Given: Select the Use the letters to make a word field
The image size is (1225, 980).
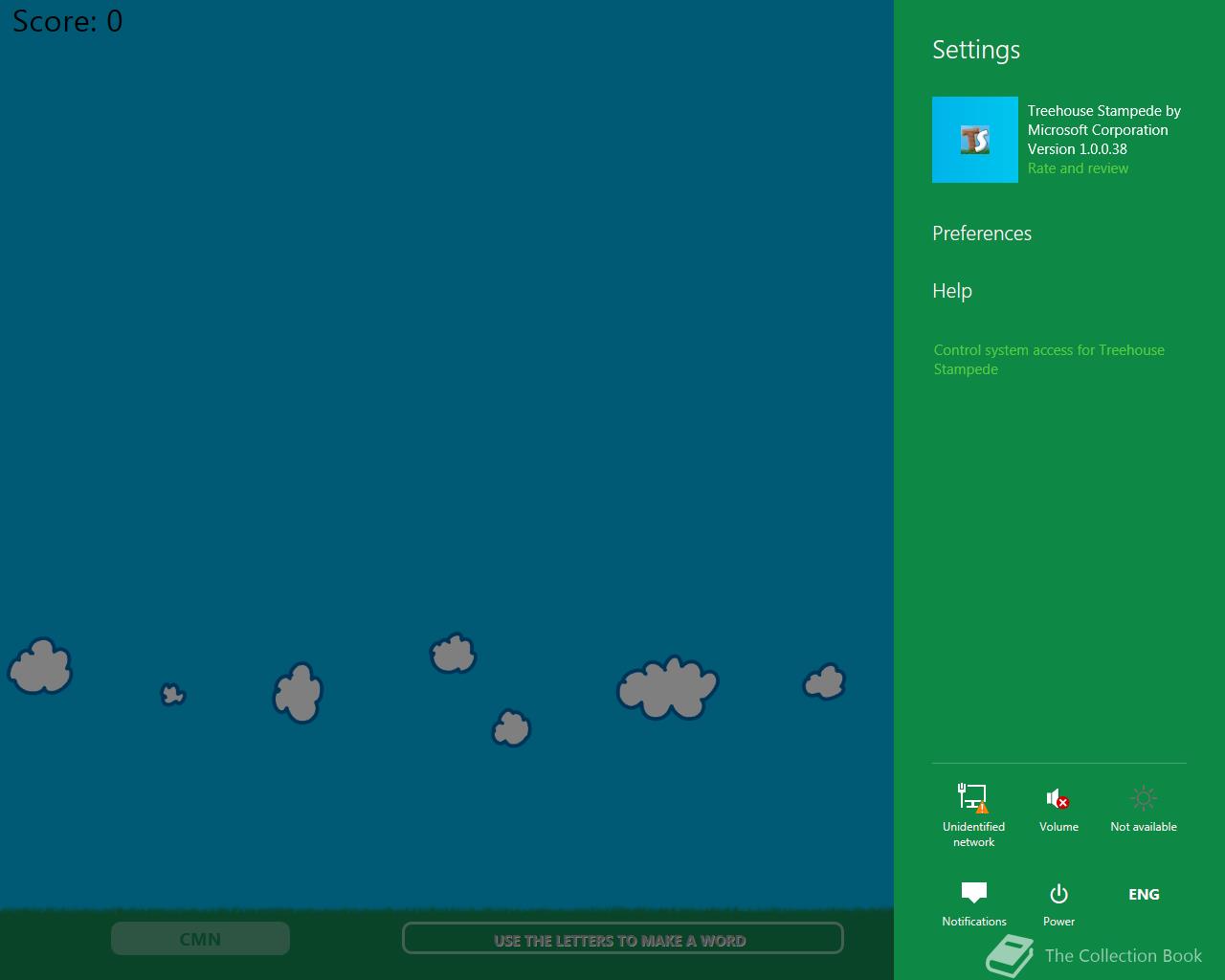Looking at the screenshot, I should click(x=622, y=939).
